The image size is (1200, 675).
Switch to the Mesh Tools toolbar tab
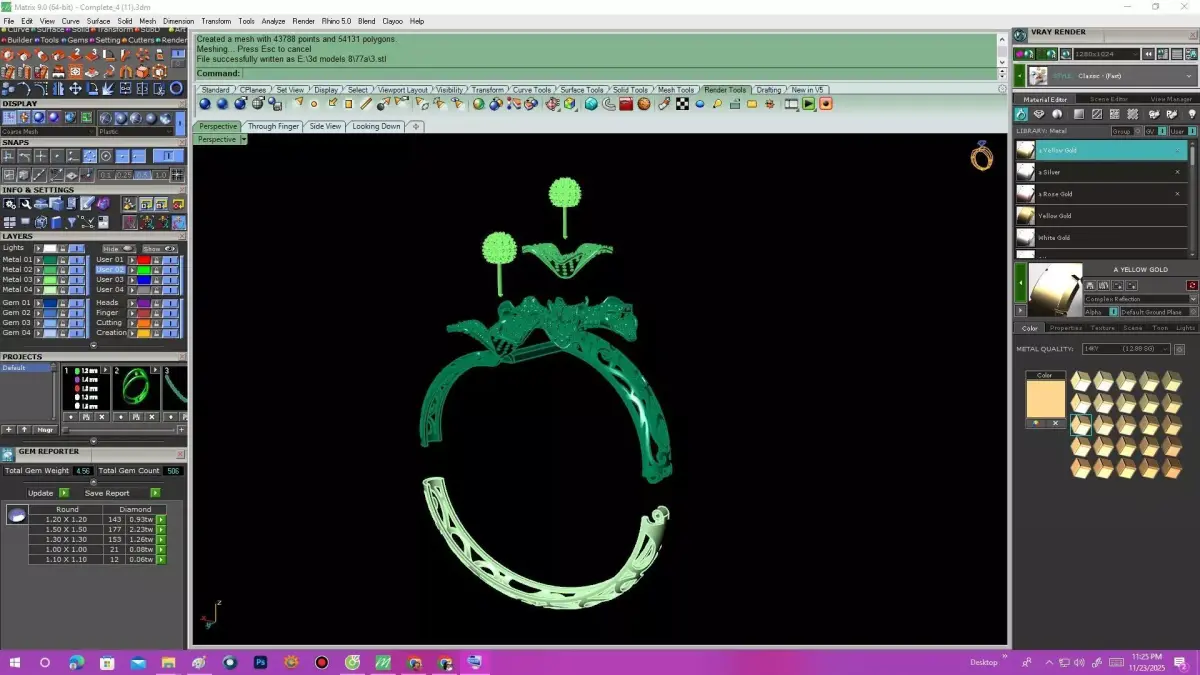click(676, 90)
